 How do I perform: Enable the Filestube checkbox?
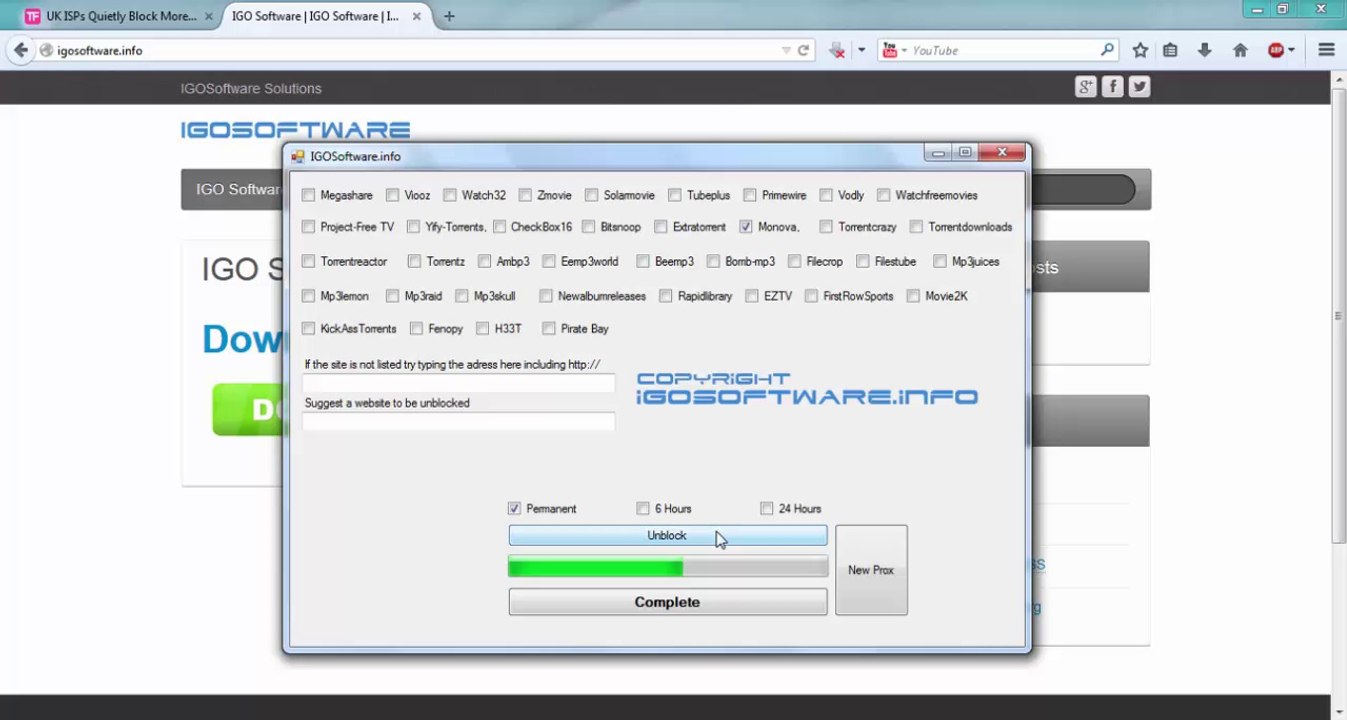(863, 261)
